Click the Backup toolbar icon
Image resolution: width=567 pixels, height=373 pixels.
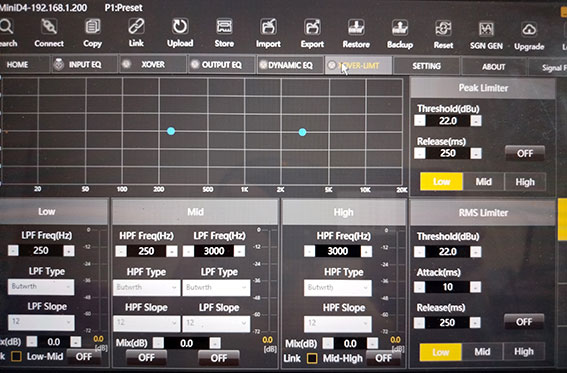[400, 28]
